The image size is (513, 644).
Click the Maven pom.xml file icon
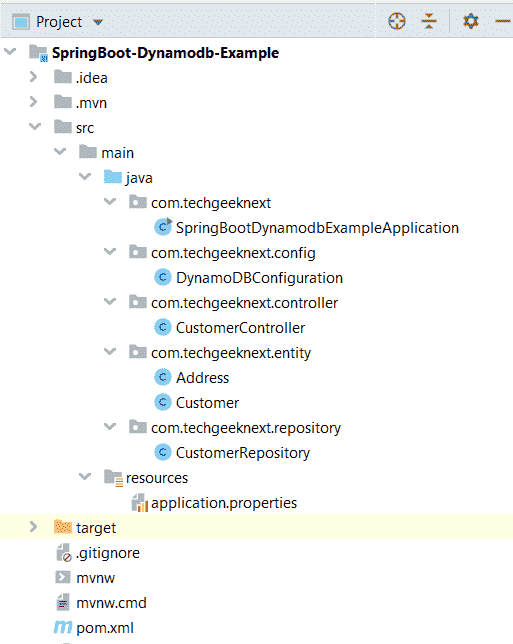(x=63, y=627)
